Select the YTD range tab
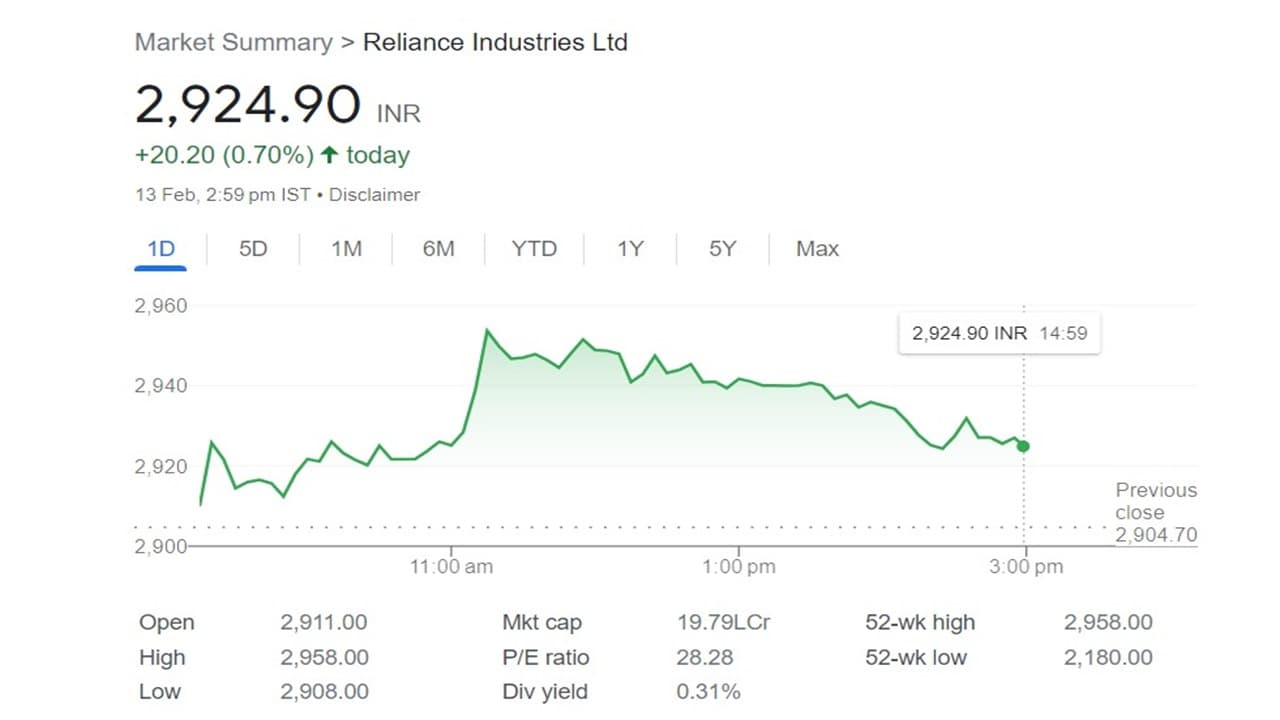This screenshot has height=720, width=1280. (534, 249)
